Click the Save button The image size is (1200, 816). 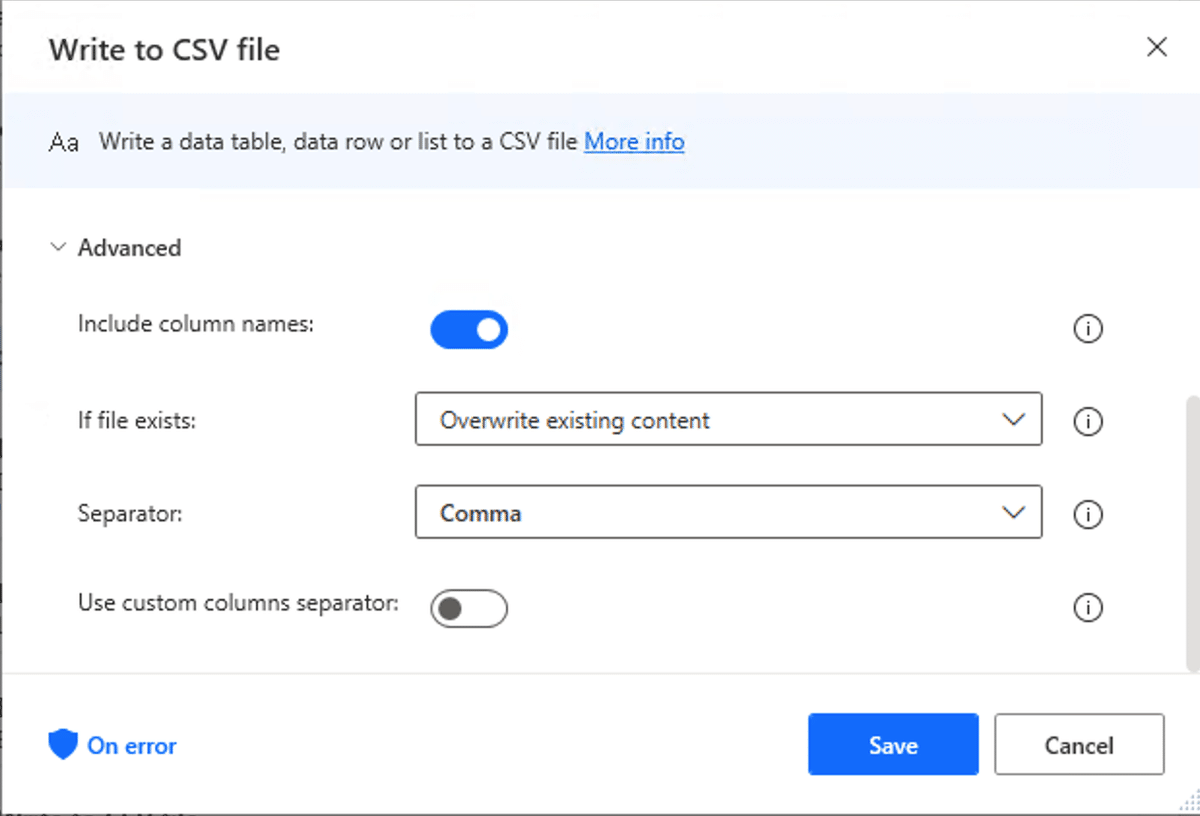(x=893, y=745)
